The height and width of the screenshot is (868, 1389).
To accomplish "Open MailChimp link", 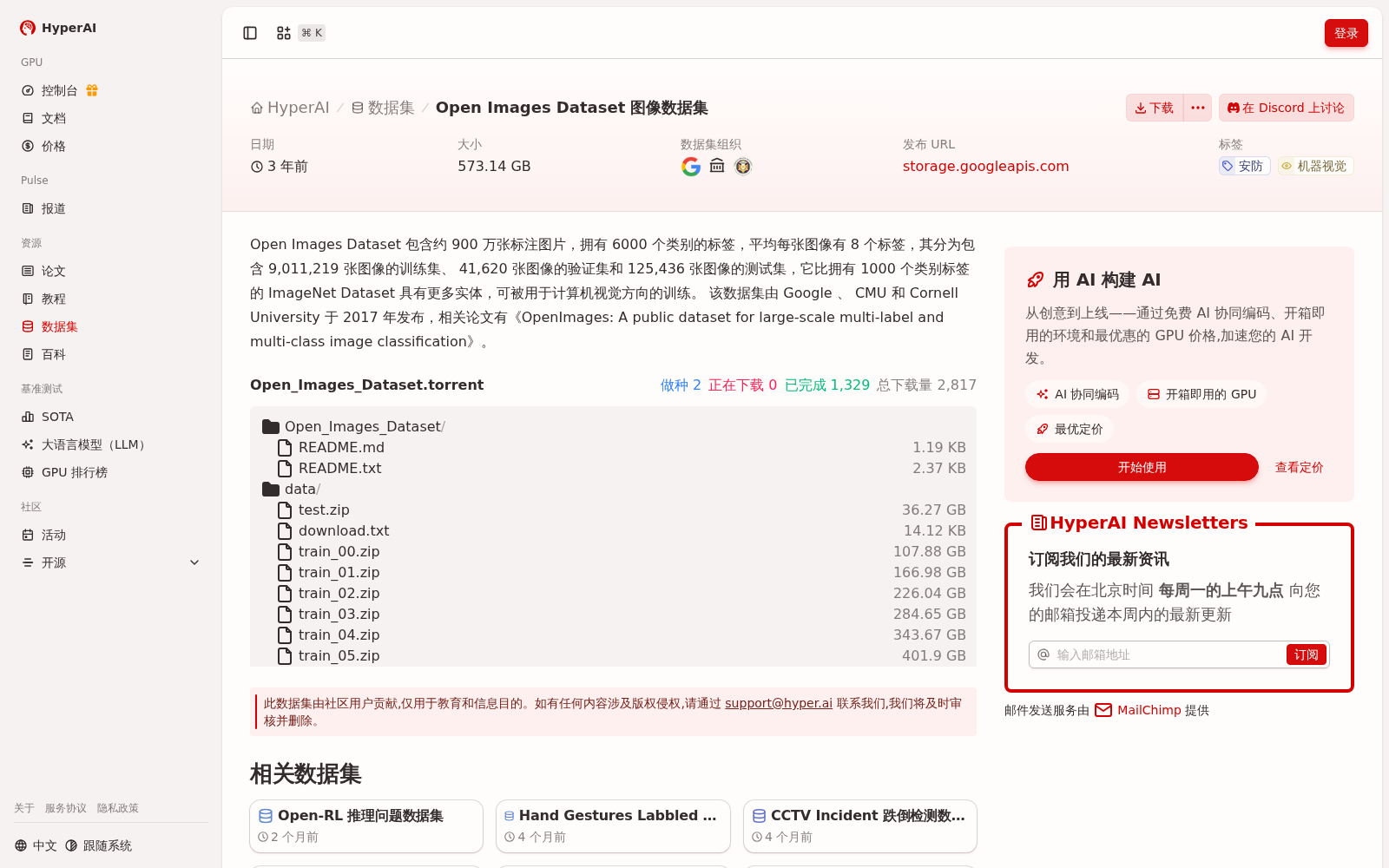I will tap(1149, 710).
